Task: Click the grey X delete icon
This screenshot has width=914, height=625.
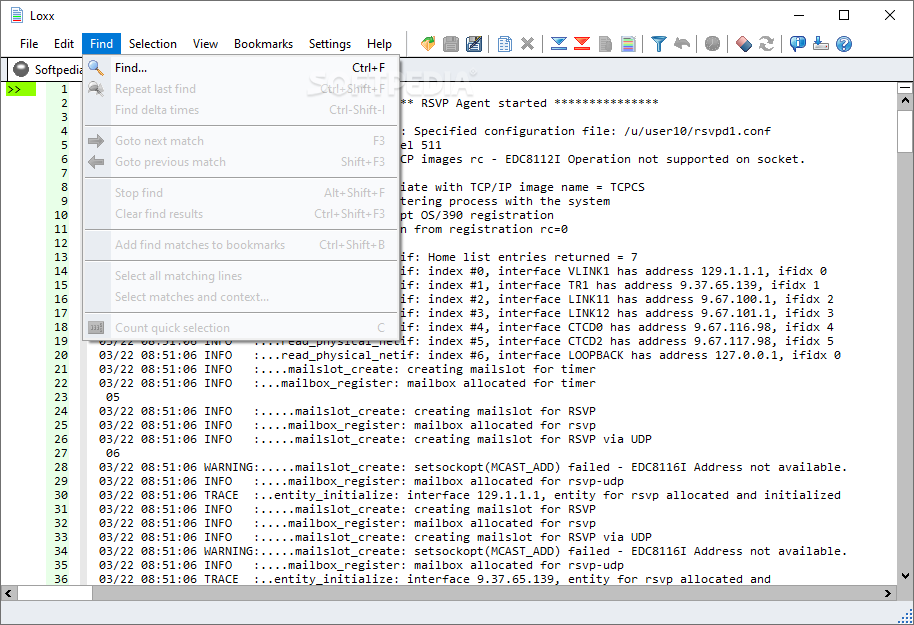Action: [528, 44]
